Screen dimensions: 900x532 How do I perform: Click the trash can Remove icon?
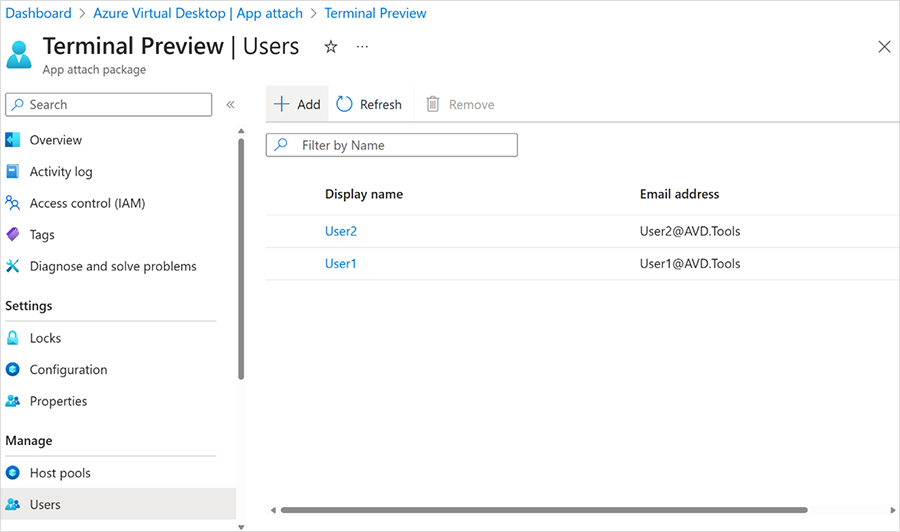pos(433,104)
